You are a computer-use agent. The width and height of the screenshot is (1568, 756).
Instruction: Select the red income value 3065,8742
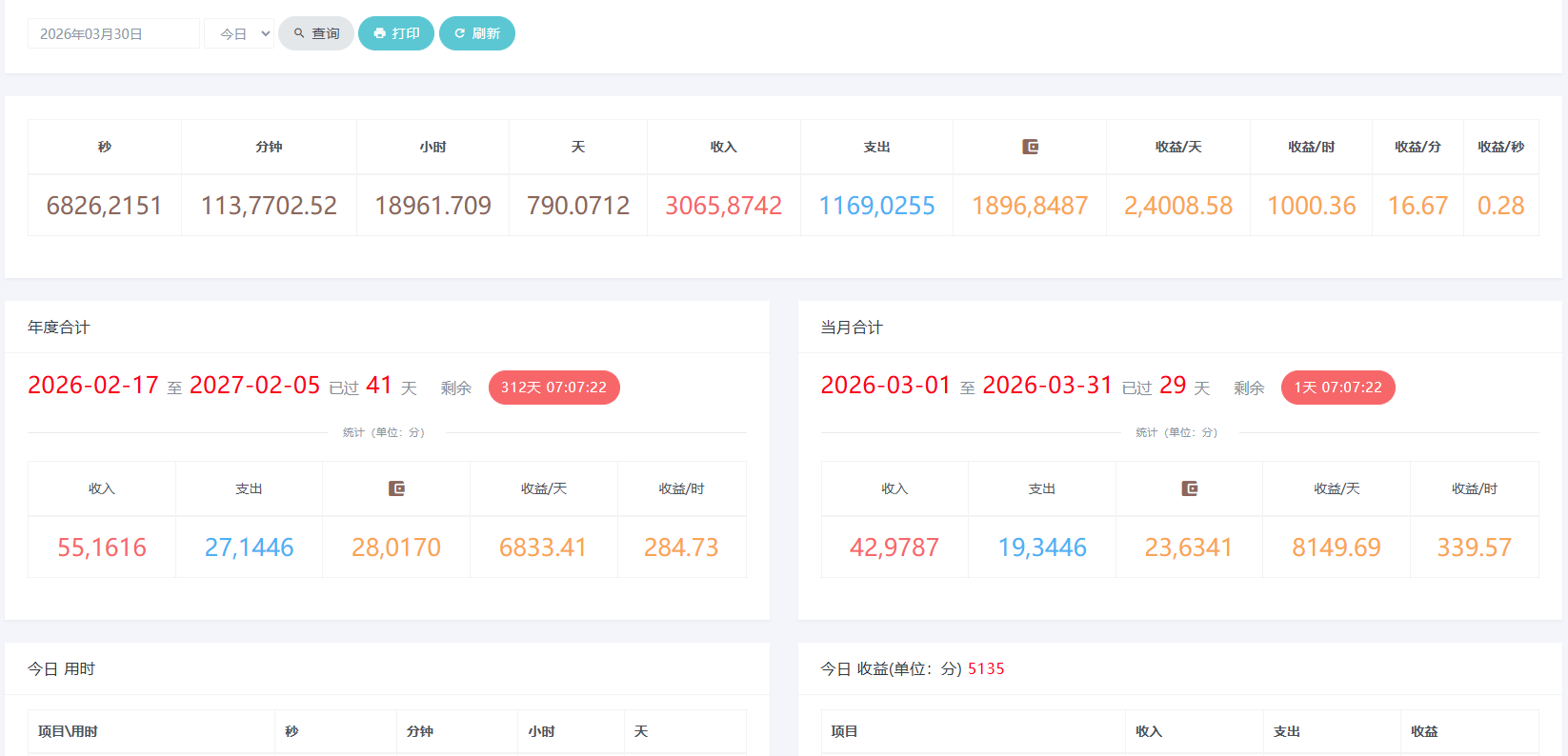[x=723, y=206]
